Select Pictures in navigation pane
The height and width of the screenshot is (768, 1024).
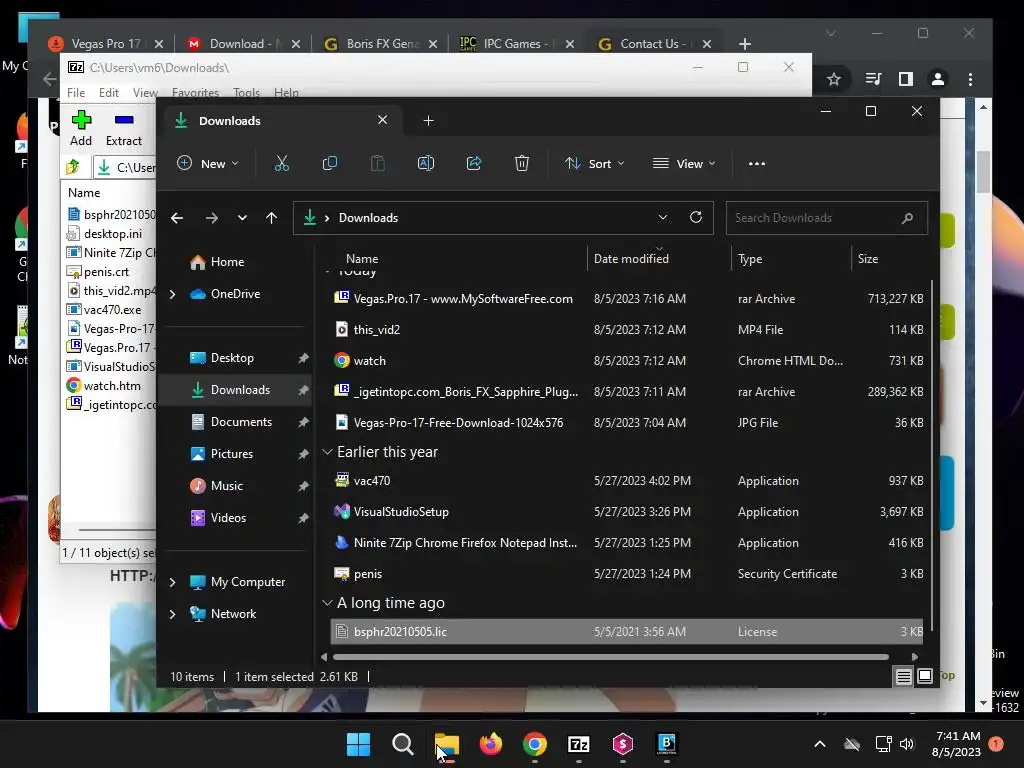(x=235, y=454)
